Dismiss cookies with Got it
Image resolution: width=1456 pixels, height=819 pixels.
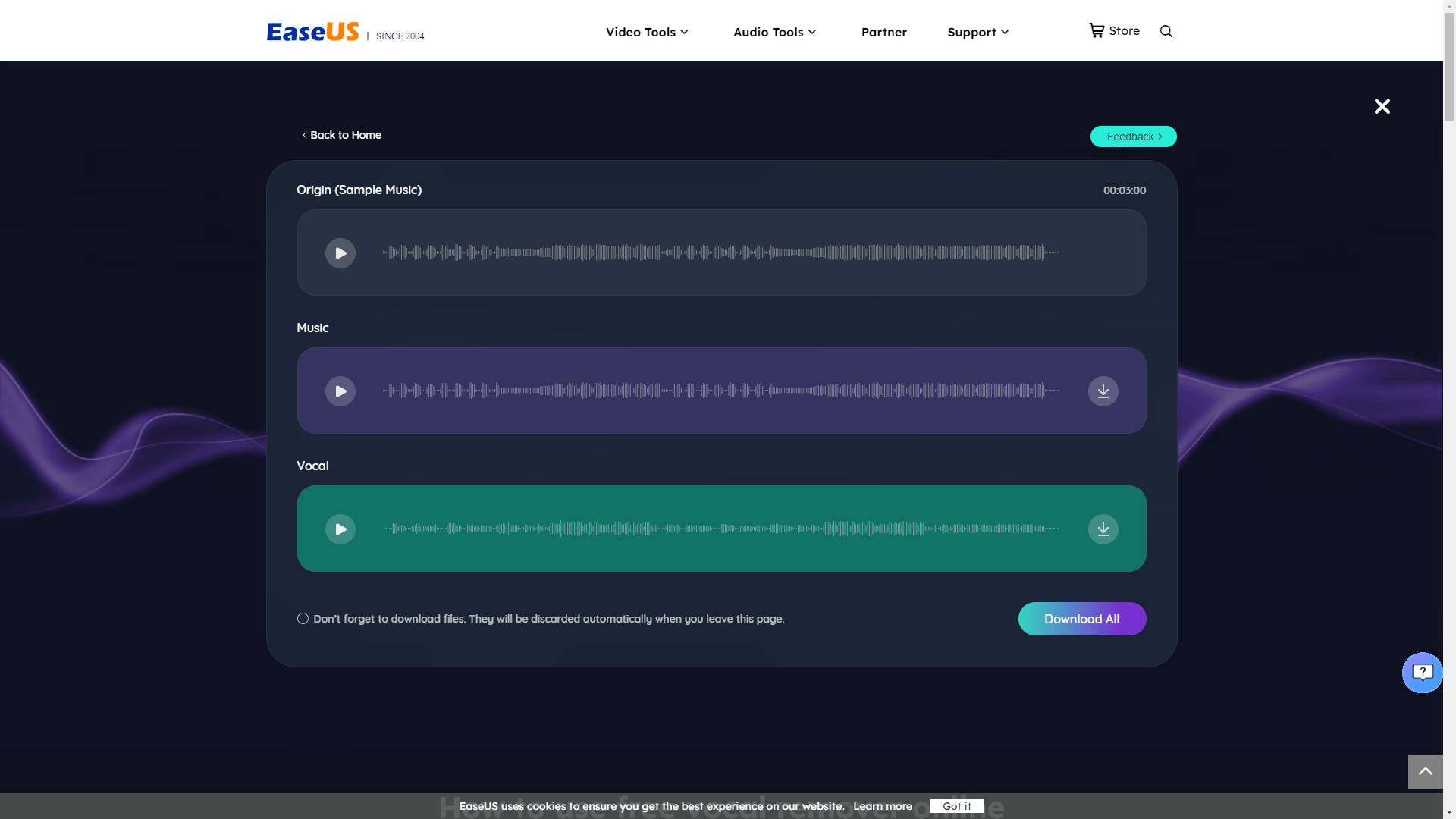[955, 806]
